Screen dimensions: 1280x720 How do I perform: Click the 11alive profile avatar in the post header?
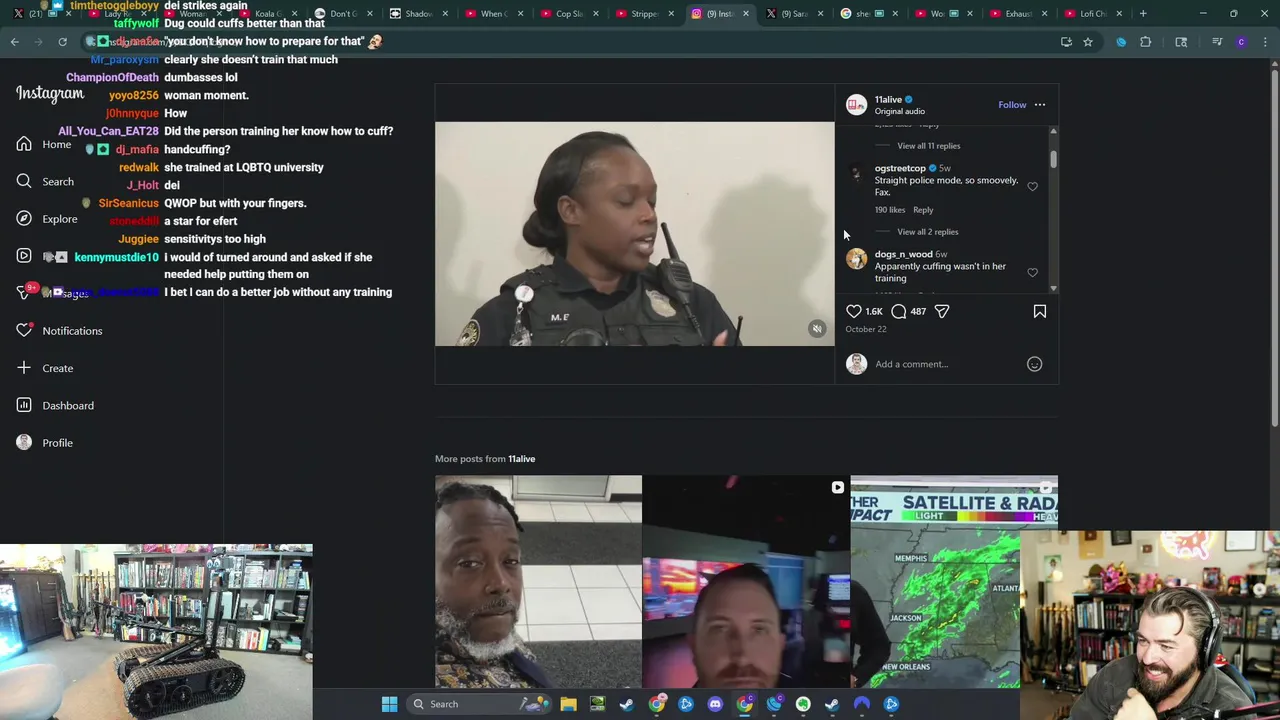click(856, 104)
